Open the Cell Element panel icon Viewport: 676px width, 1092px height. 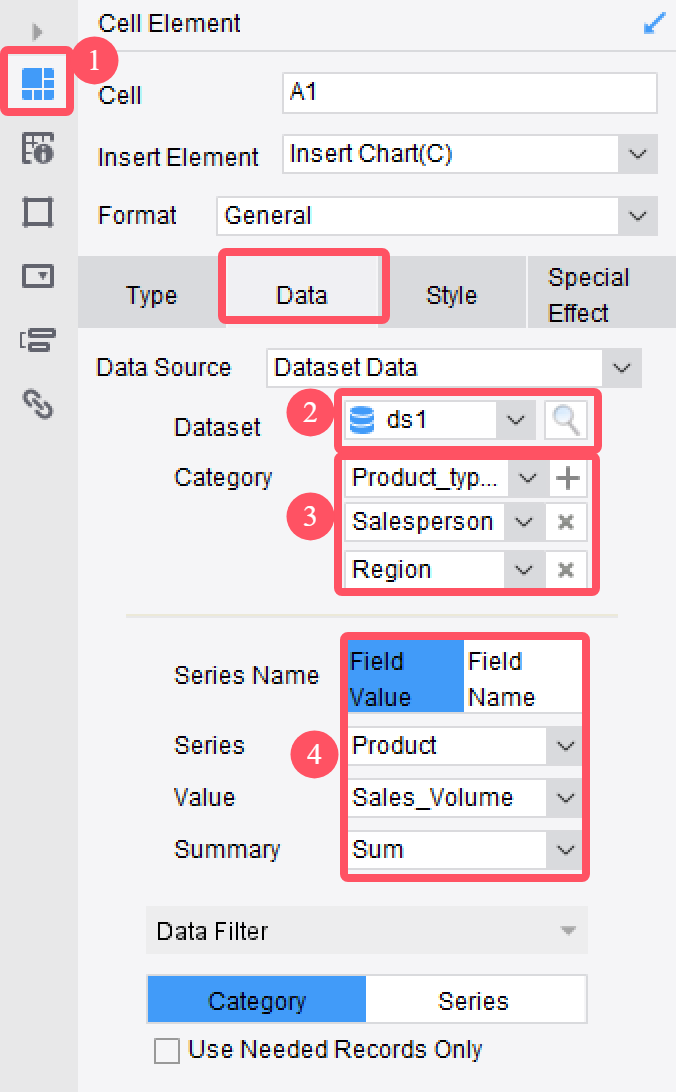(38, 84)
